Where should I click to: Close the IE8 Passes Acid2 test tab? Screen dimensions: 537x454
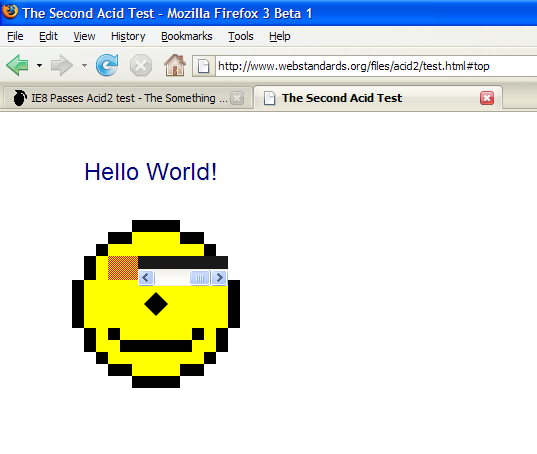(x=237, y=99)
